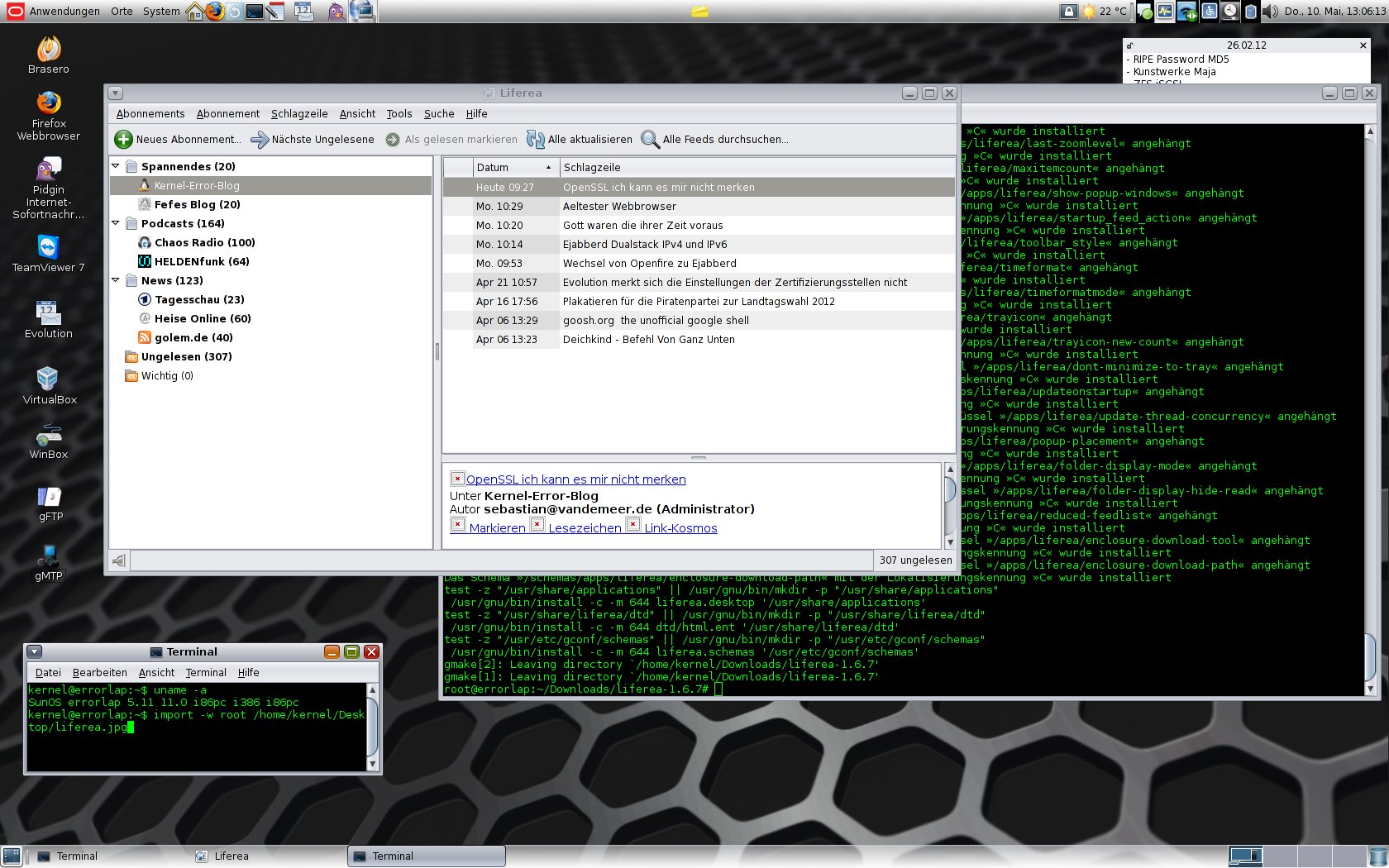This screenshot has height=868, width=1389.
Task: Follow the 'OpenSSL ich kann es mir nicht merken' link
Action: click(x=576, y=479)
